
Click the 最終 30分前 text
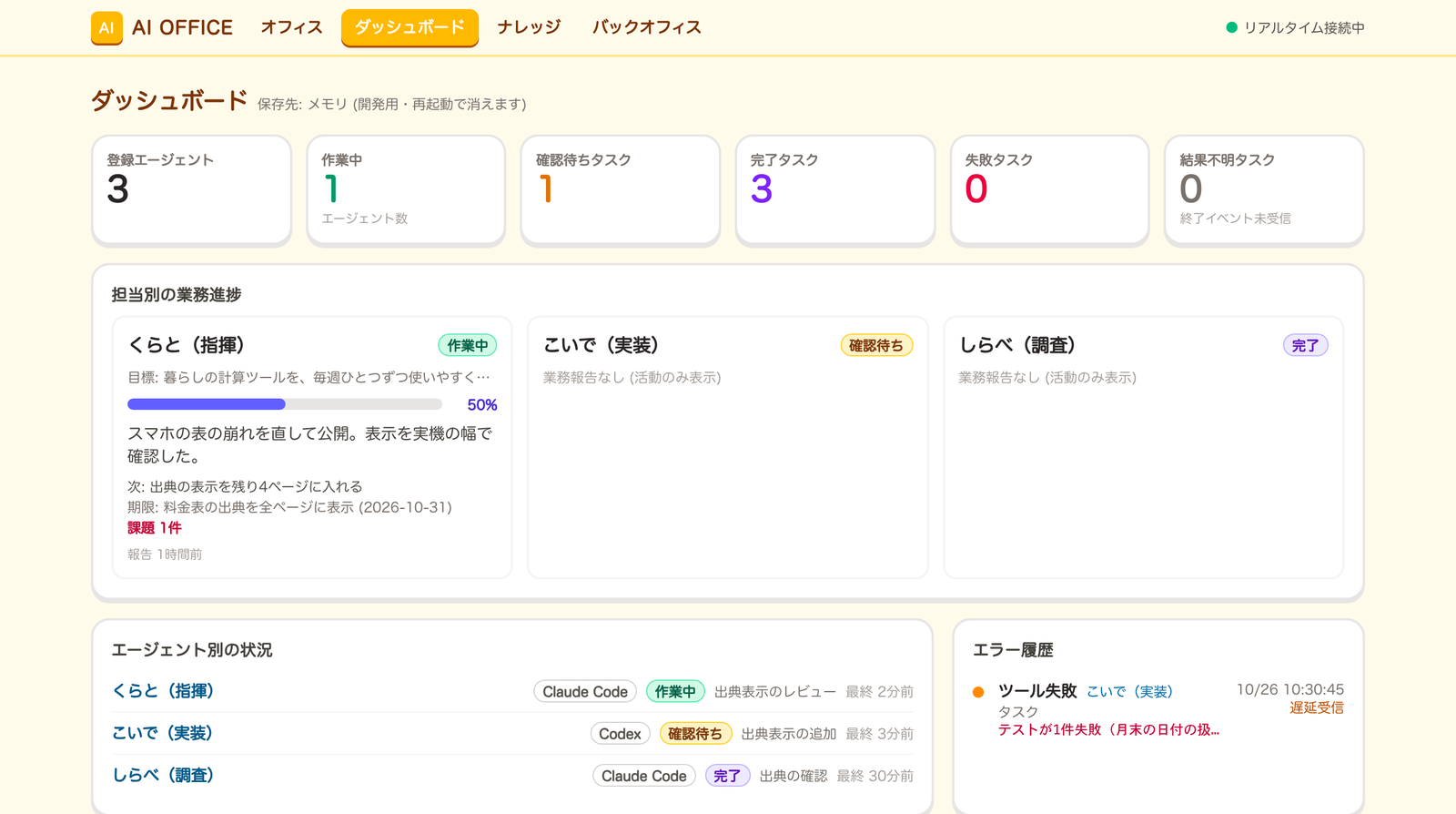click(x=875, y=776)
